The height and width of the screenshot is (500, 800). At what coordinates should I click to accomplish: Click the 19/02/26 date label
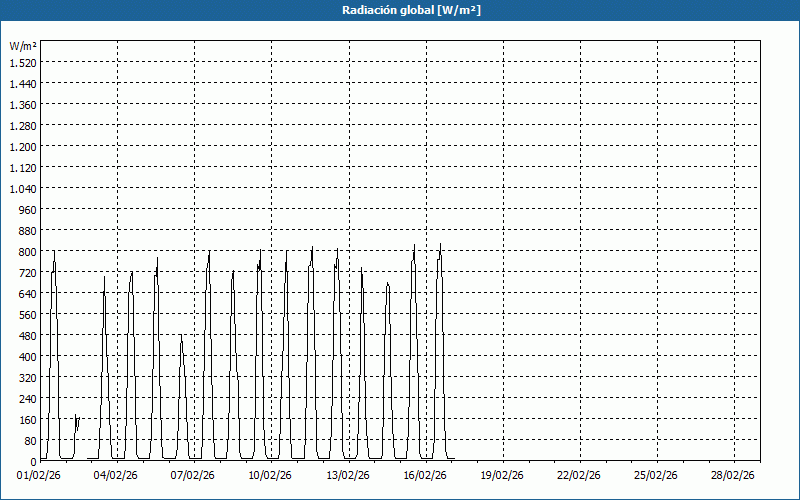pyautogui.click(x=502, y=476)
